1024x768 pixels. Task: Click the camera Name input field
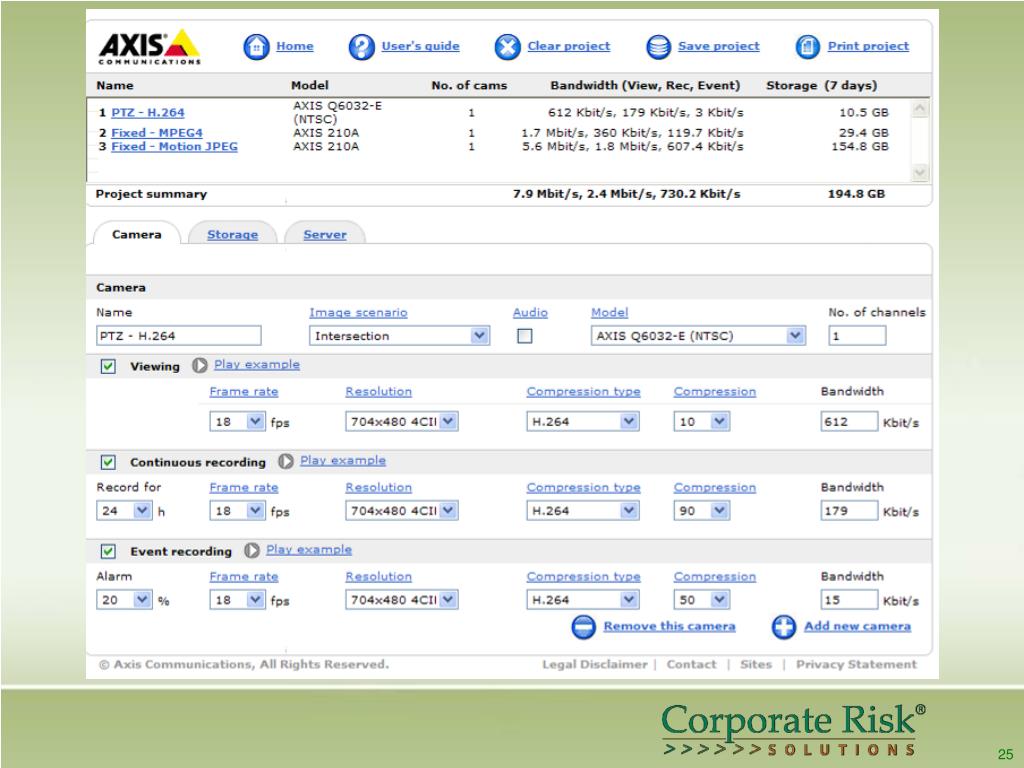pos(178,336)
